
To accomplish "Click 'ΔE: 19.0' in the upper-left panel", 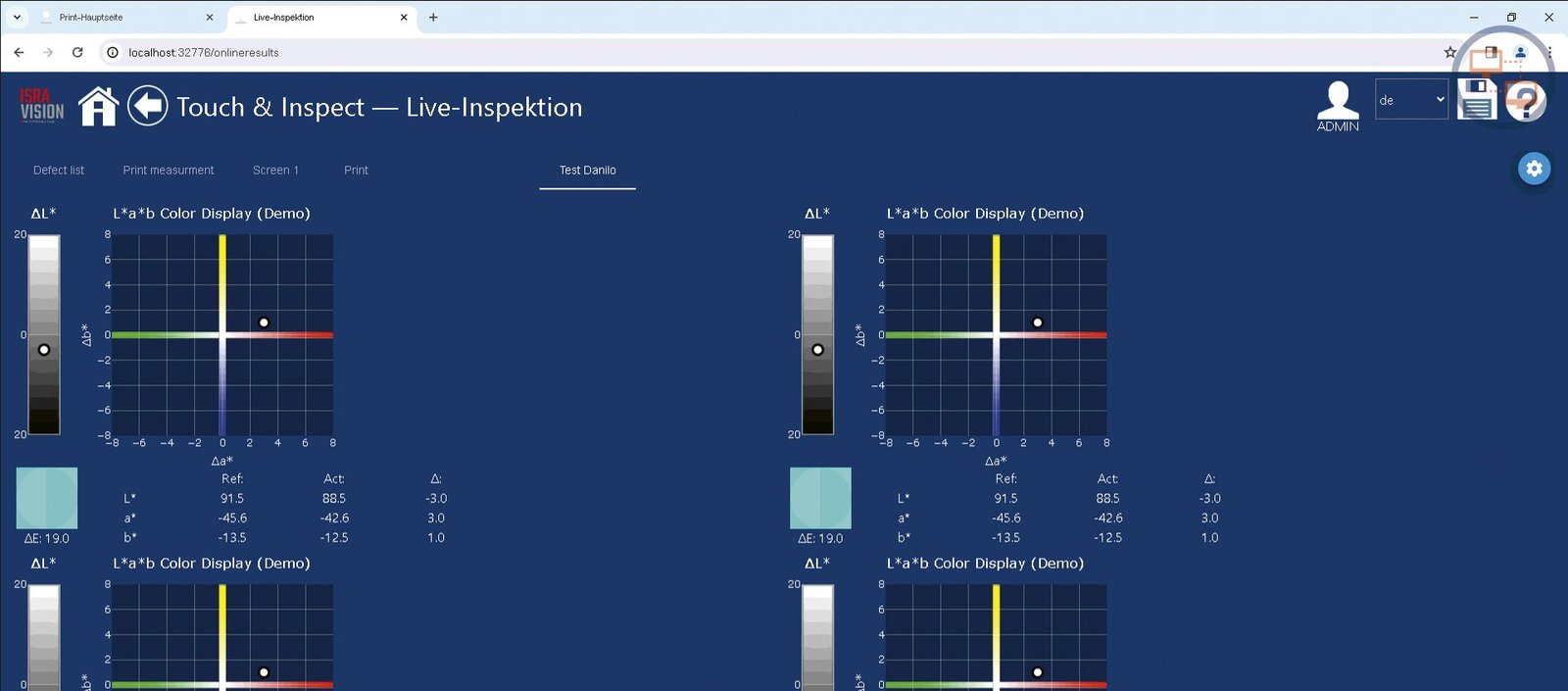I will click(x=47, y=538).
